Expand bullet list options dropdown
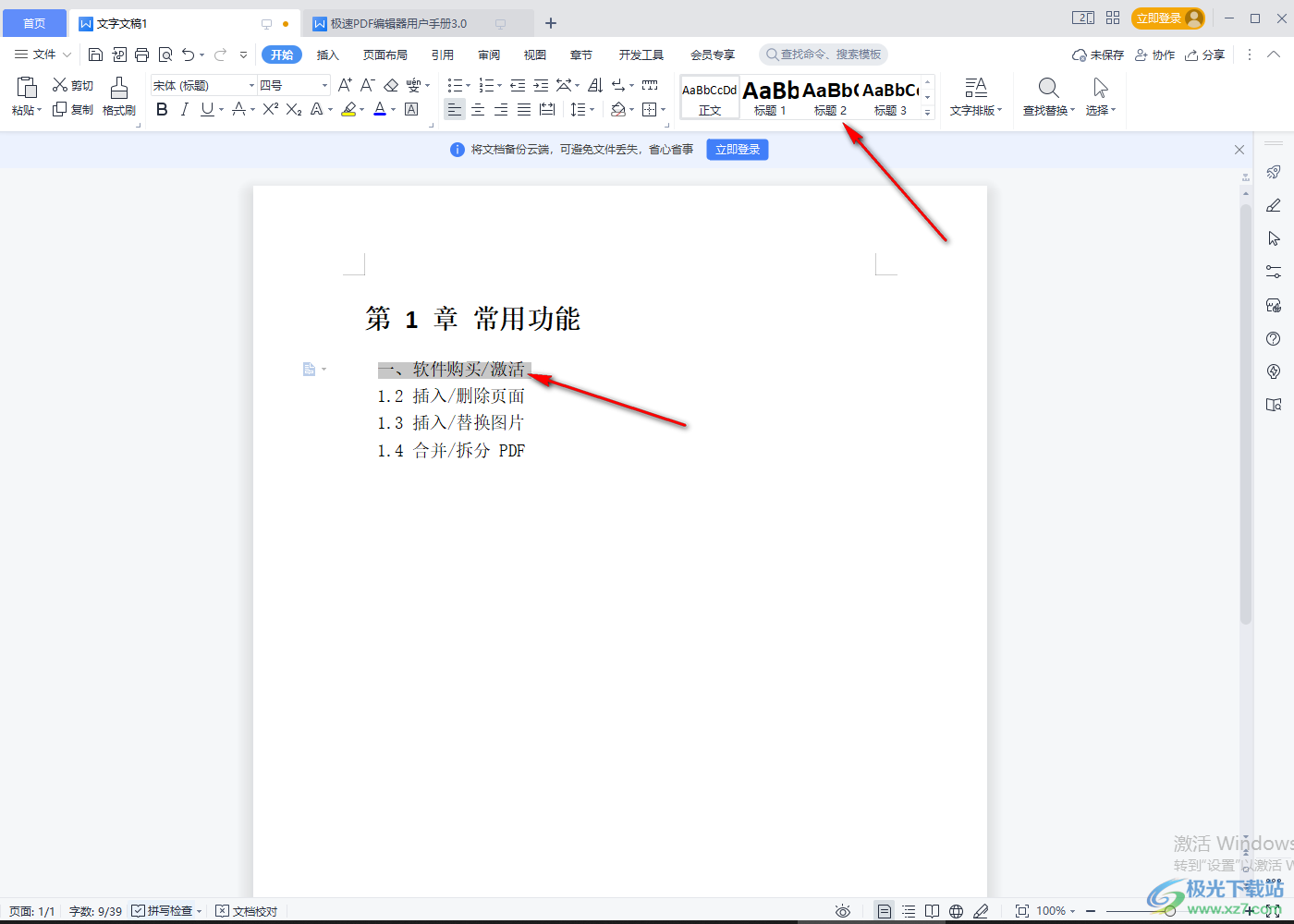 point(469,86)
